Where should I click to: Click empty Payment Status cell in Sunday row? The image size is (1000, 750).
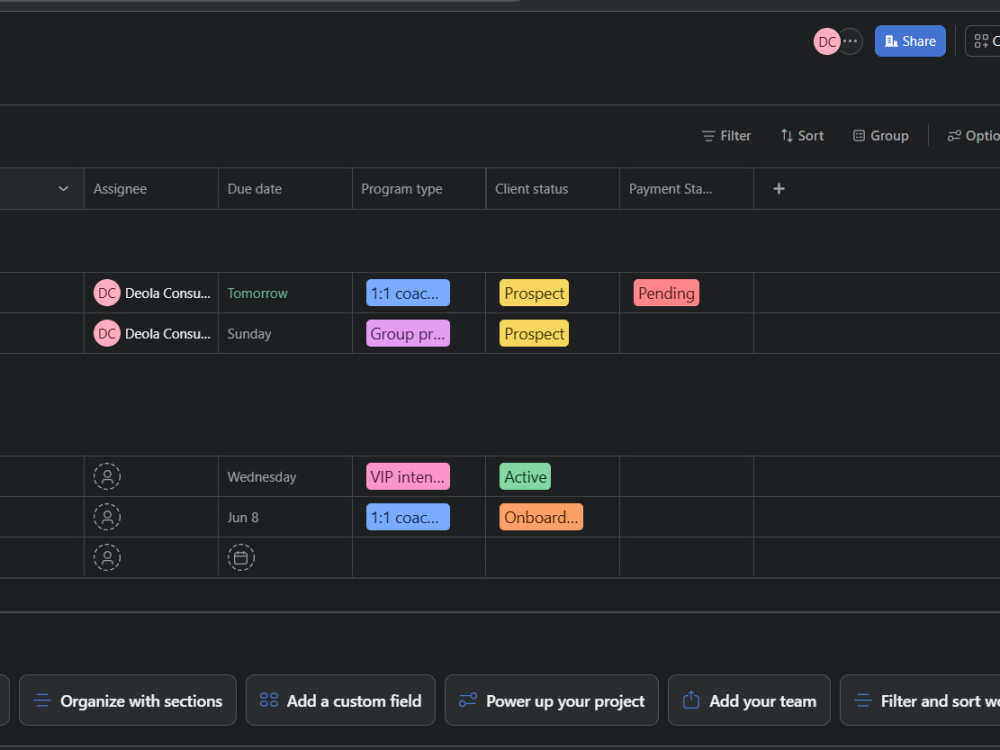pos(686,334)
